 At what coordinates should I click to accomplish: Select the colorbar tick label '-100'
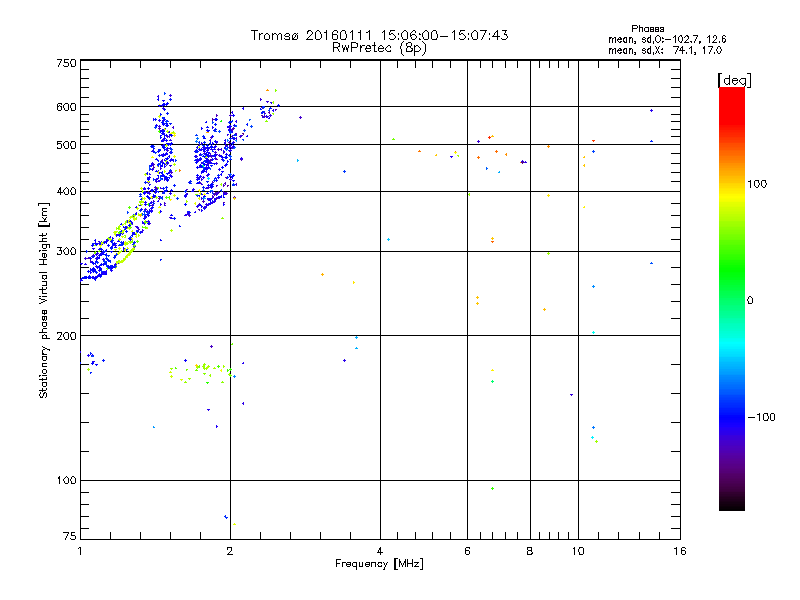click(x=761, y=417)
